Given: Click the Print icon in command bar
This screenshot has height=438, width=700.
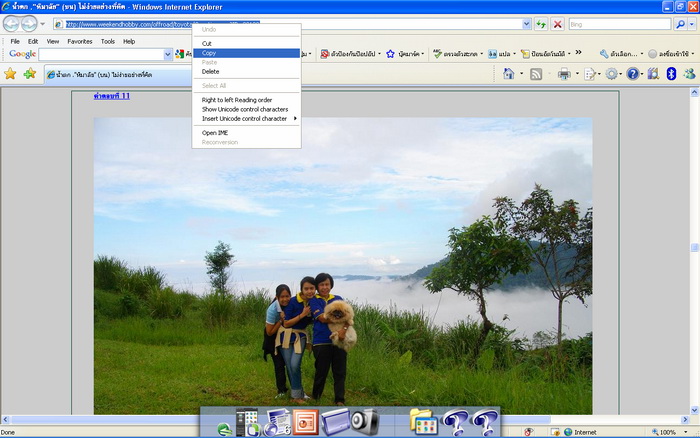Looking at the screenshot, I should [563, 74].
